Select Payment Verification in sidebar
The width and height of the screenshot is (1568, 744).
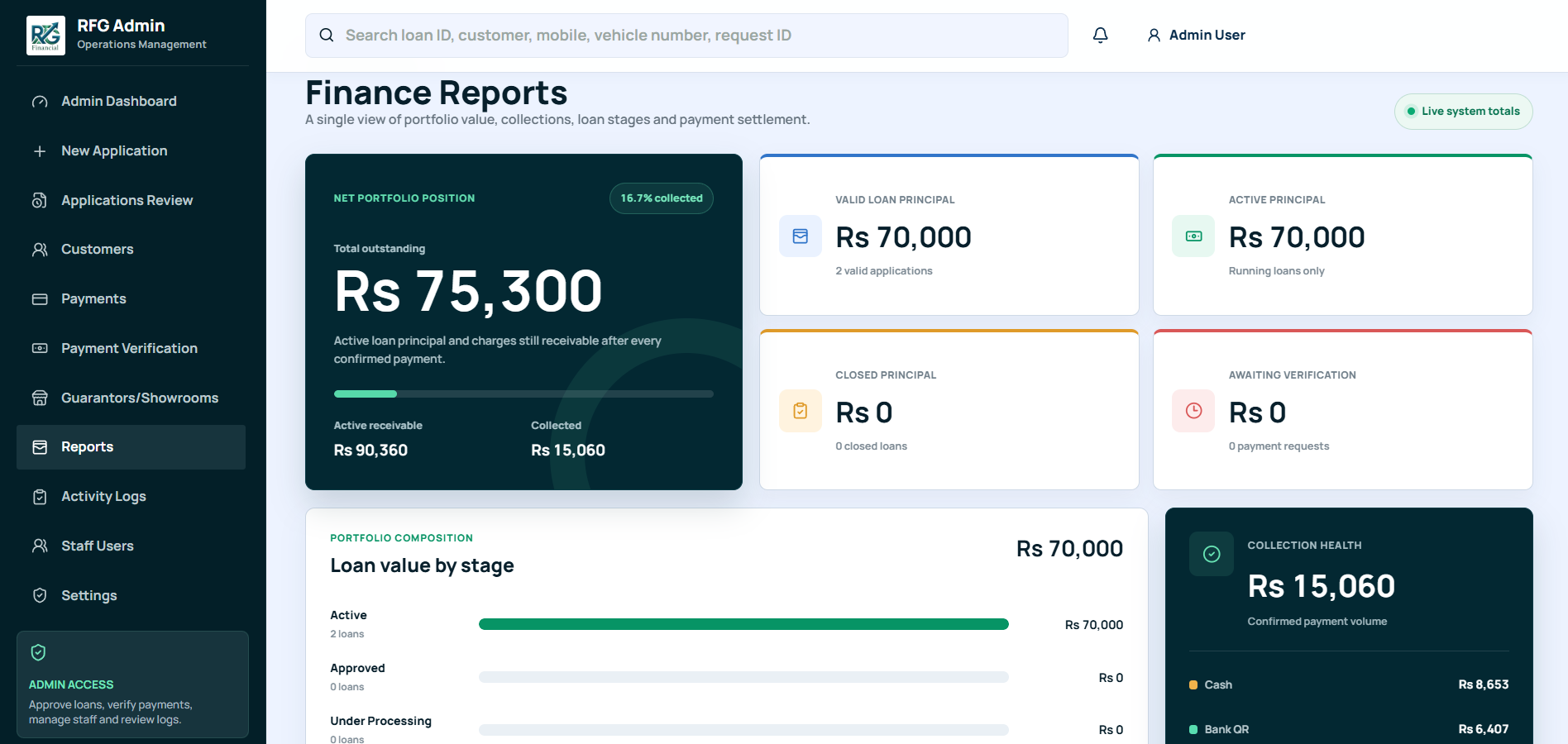(131, 349)
